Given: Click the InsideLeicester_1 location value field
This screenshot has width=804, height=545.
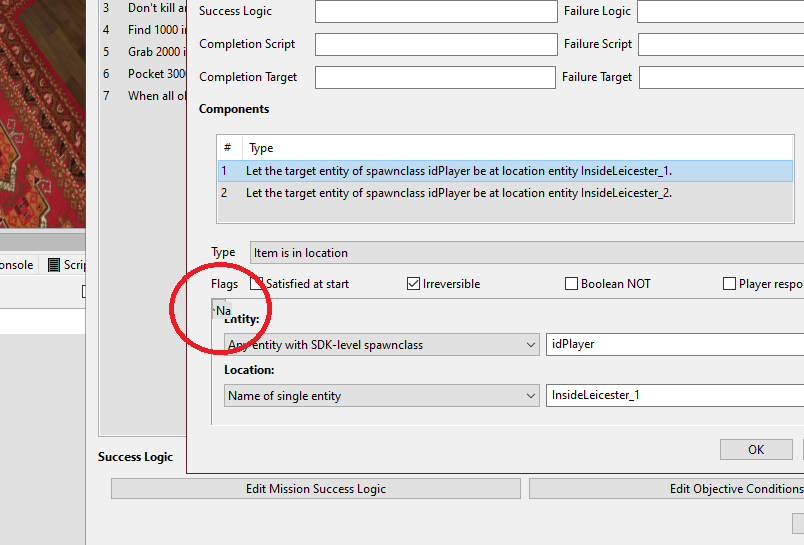Looking at the screenshot, I should 675,396.
